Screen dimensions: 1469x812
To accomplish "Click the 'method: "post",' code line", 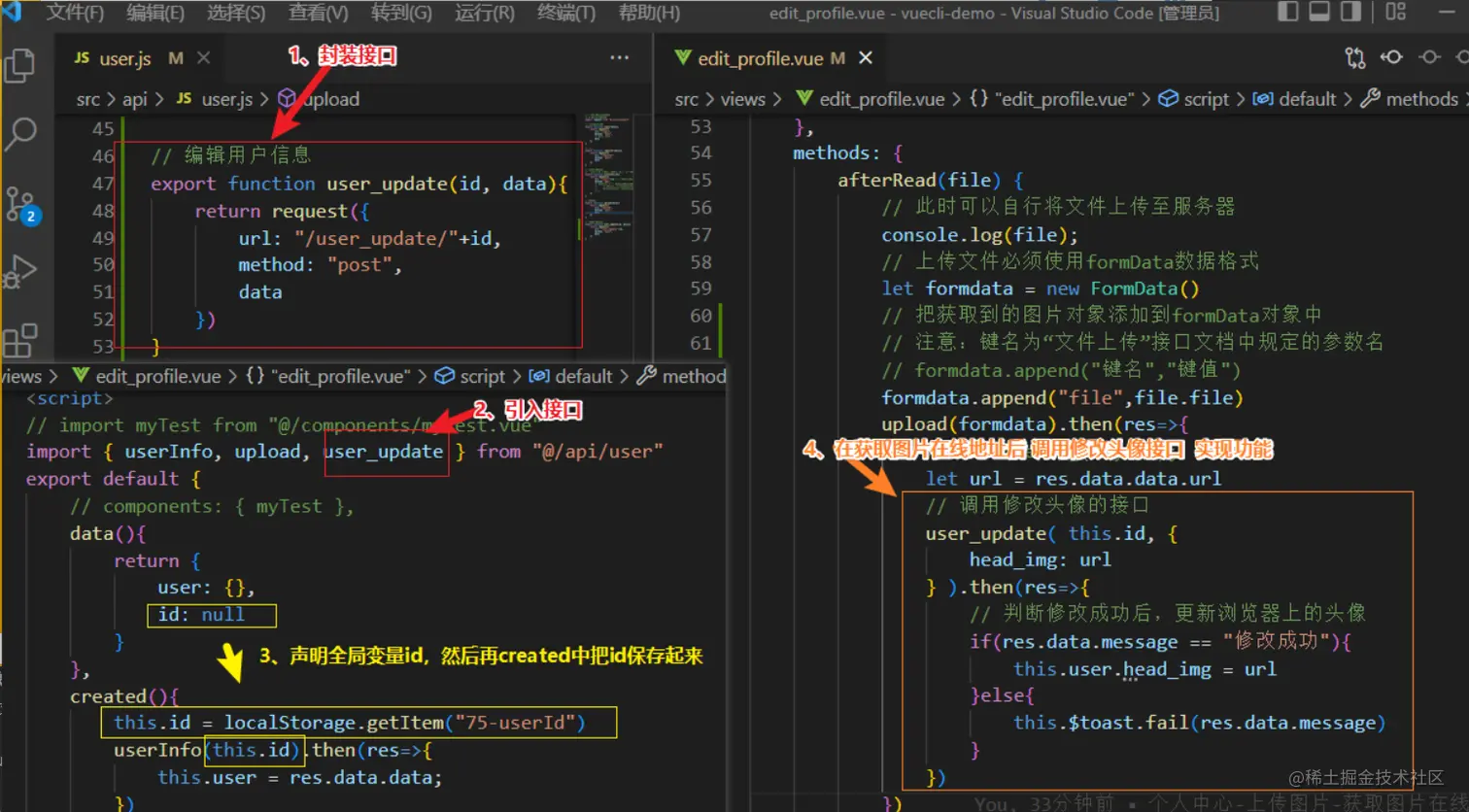I will (320, 264).
